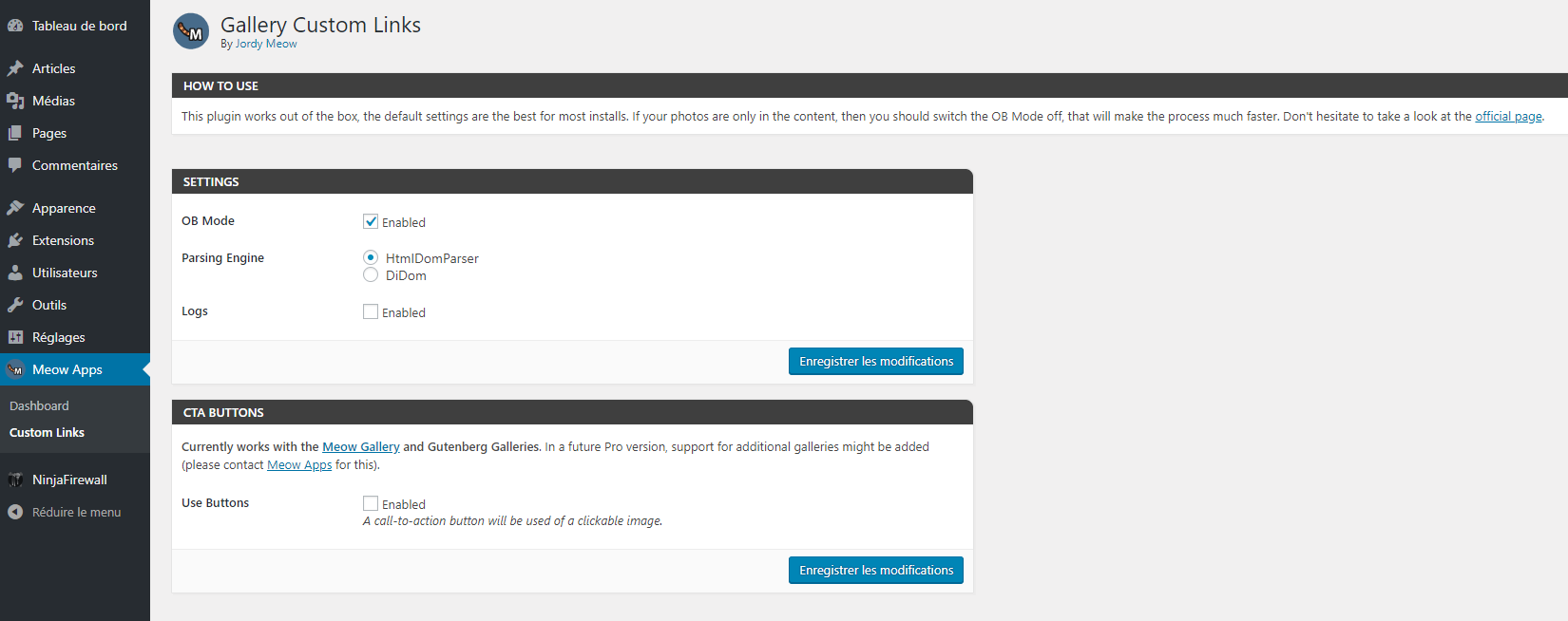
Task: Select the DiDom parsing engine radio button
Action: coord(371,274)
